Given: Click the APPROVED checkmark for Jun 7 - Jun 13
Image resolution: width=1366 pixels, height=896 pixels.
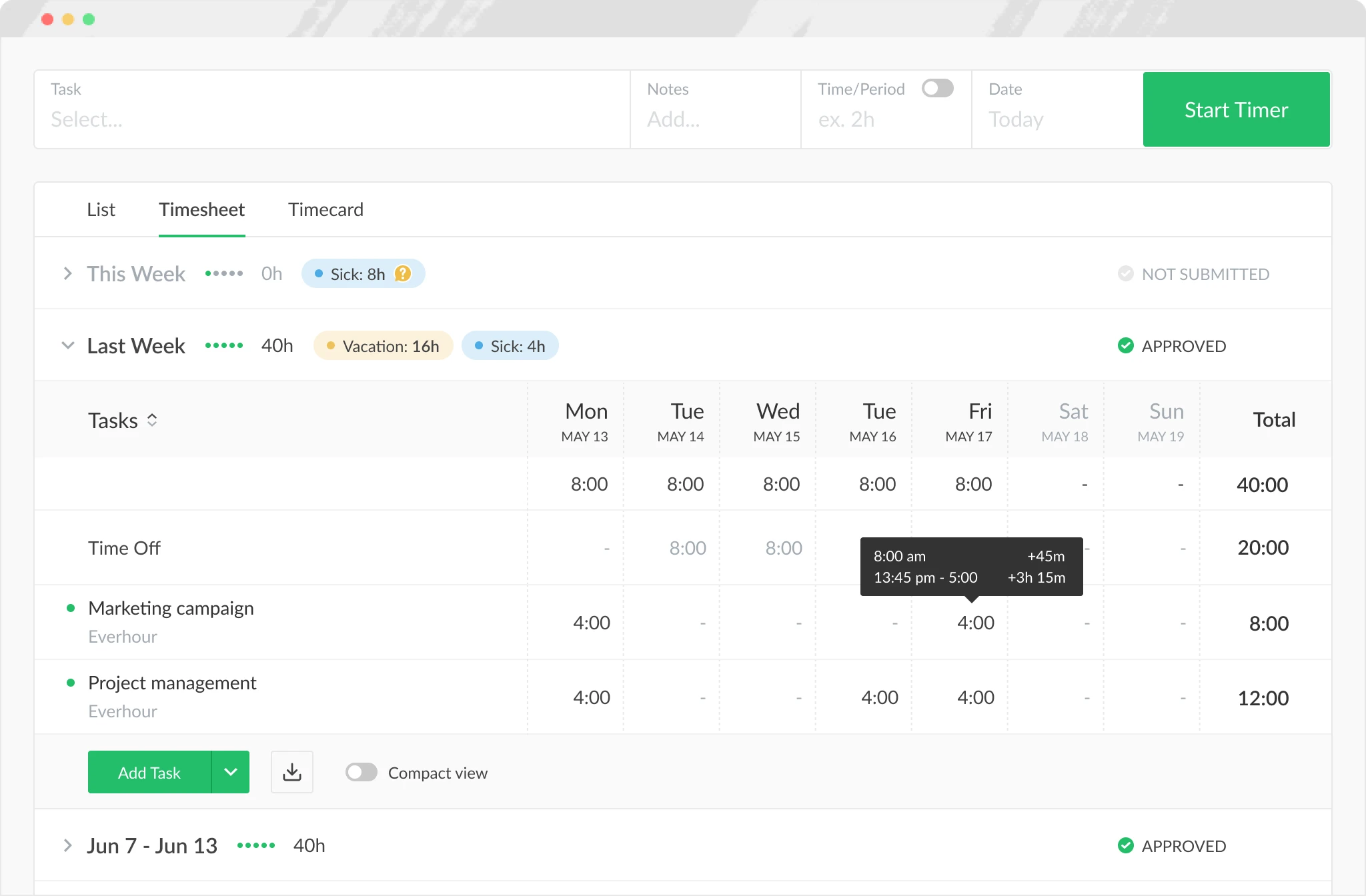Looking at the screenshot, I should tap(1126, 845).
